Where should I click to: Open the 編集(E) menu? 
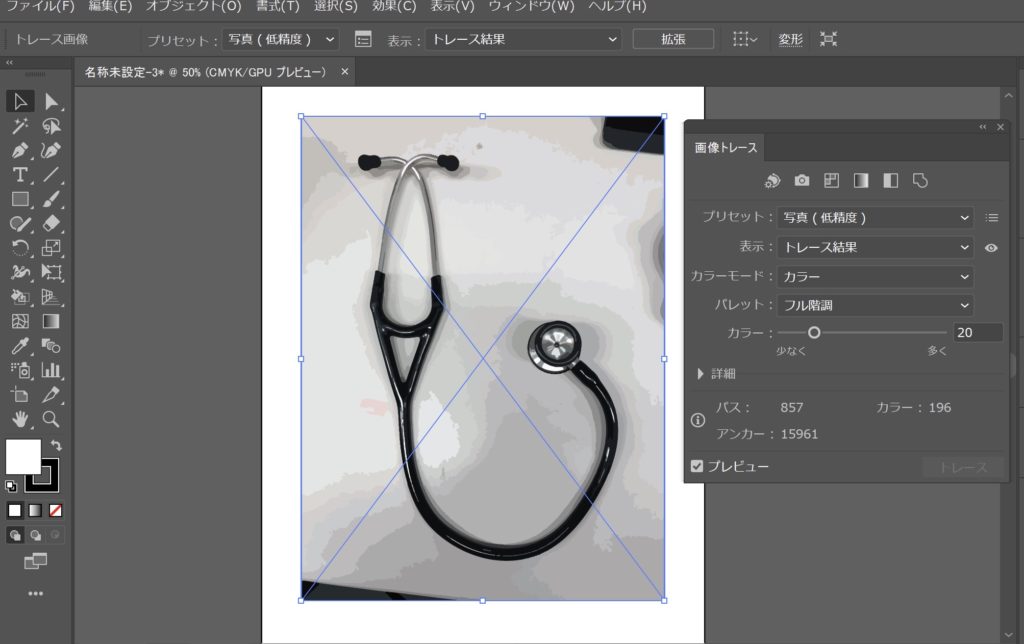pyautogui.click(x=110, y=7)
